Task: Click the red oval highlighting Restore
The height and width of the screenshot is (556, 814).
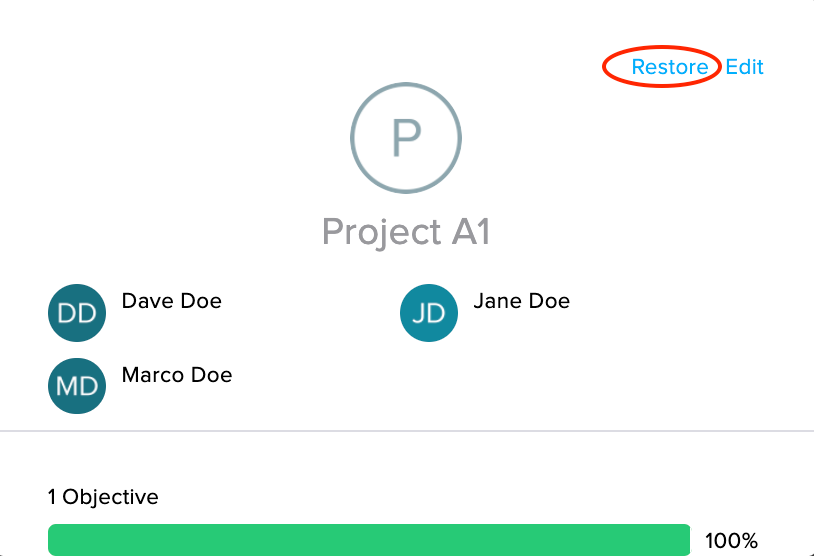Action: 662,66
